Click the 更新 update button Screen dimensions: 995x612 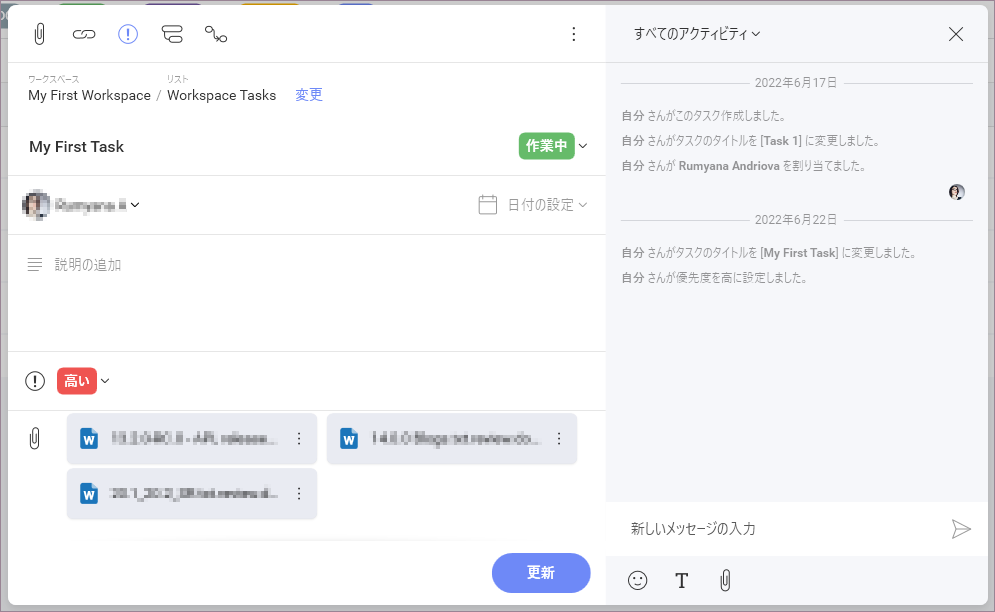click(x=541, y=573)
